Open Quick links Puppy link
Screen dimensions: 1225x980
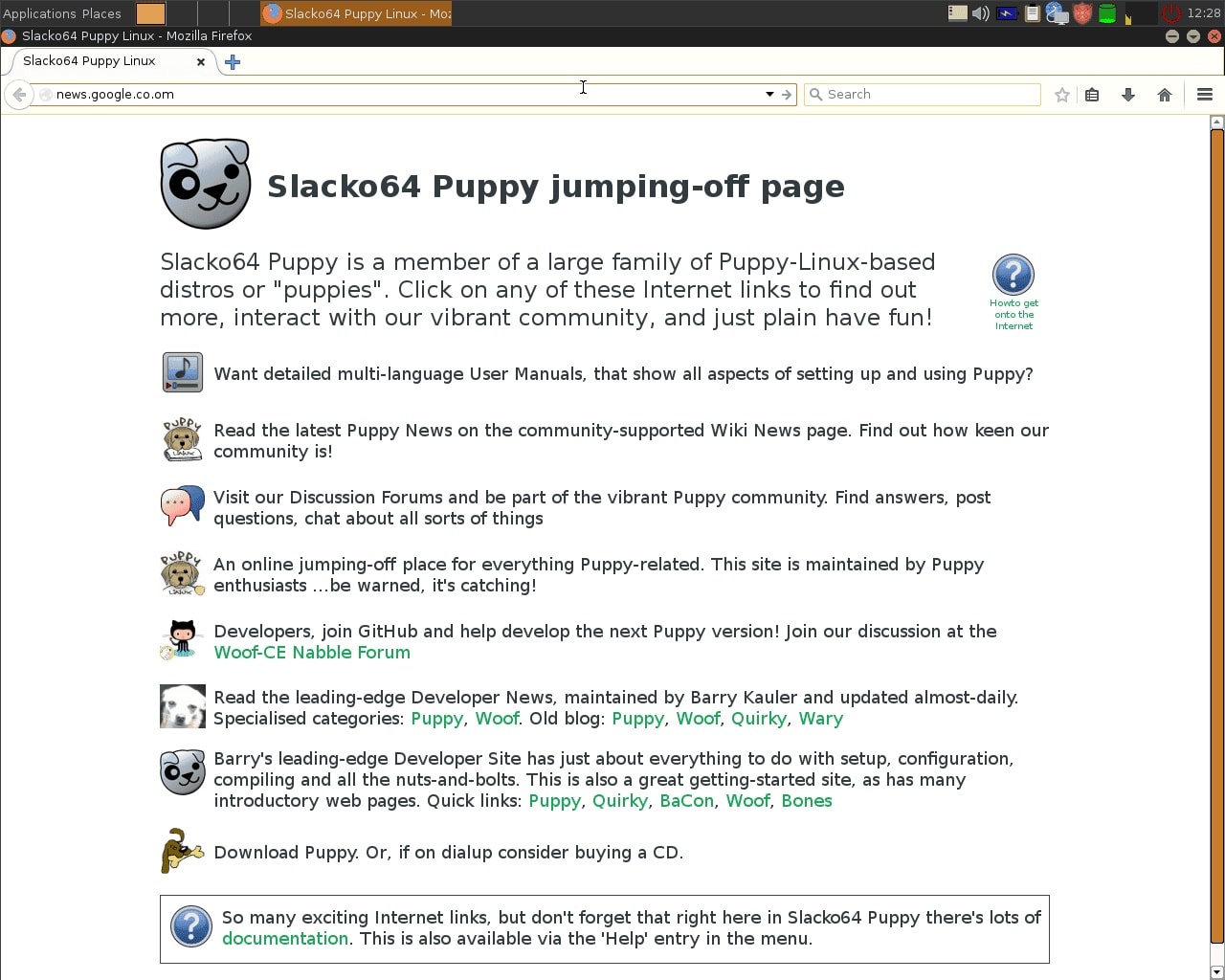click(x=554, y=801)
